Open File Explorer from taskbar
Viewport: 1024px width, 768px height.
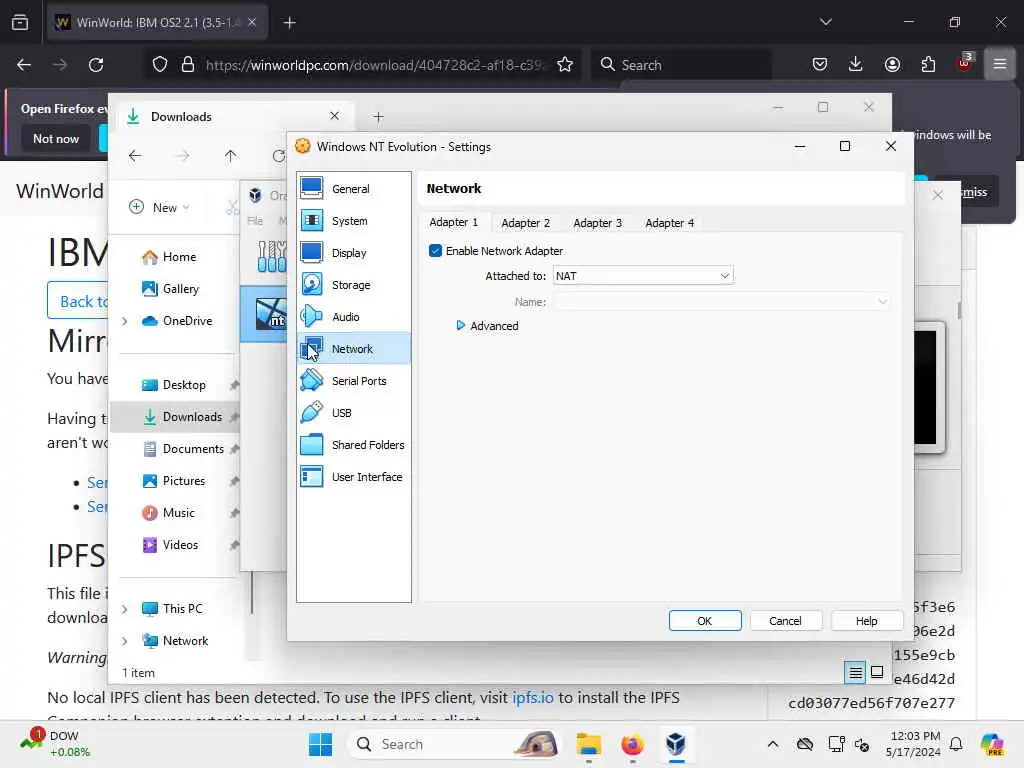(x=588, y=744)
